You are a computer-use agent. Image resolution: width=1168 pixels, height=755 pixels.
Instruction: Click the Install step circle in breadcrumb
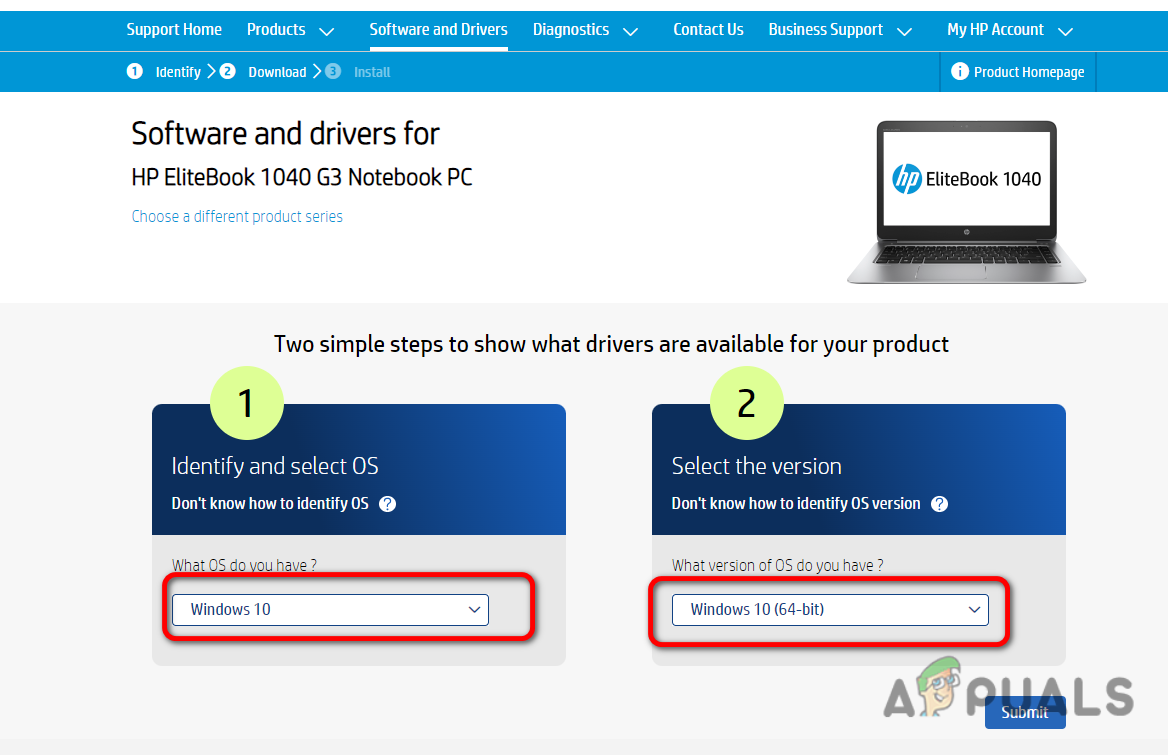coord(332,71)
